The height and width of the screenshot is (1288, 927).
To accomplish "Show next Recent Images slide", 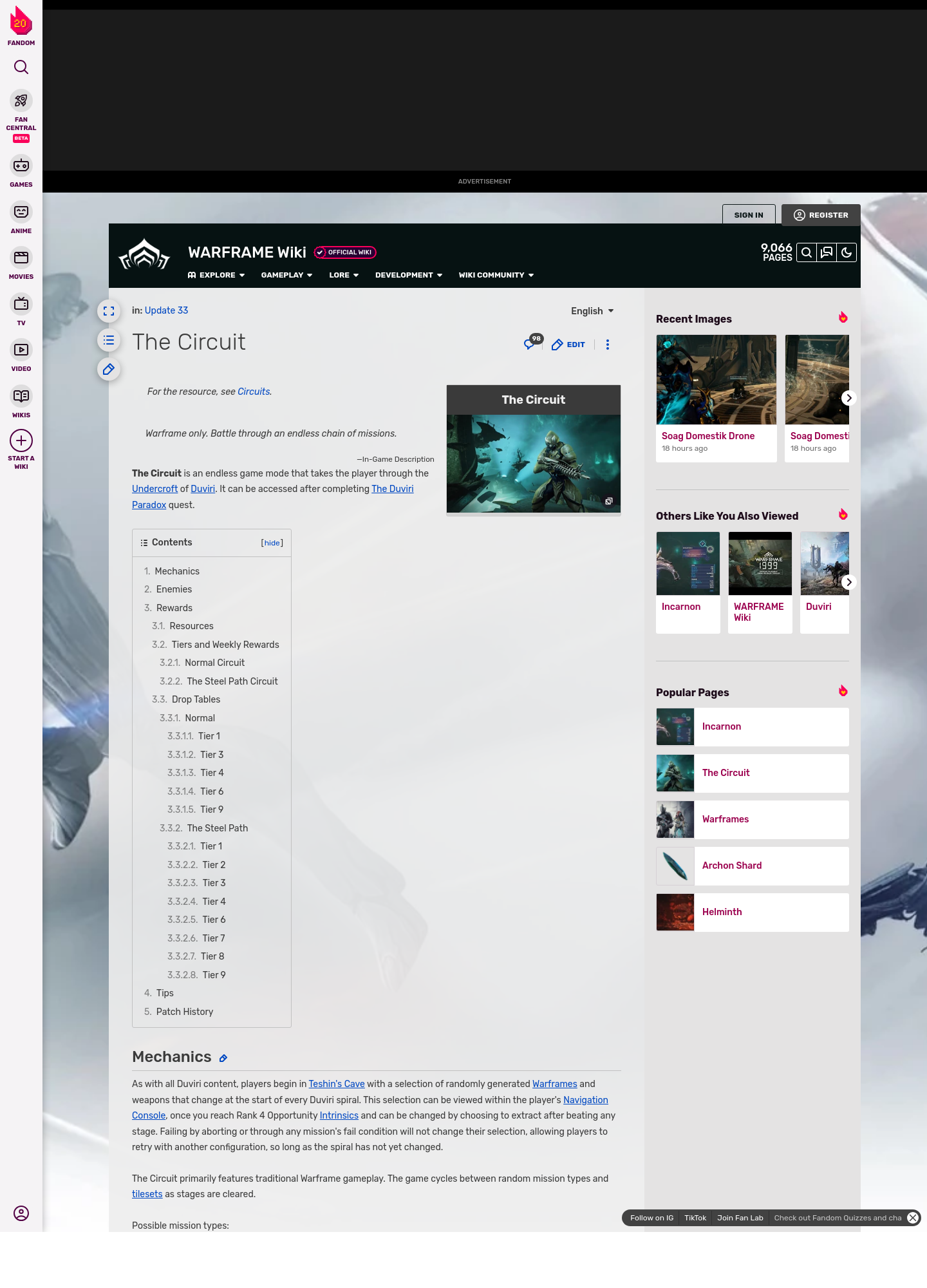I will pyautogui.click(x=849, y=398).
